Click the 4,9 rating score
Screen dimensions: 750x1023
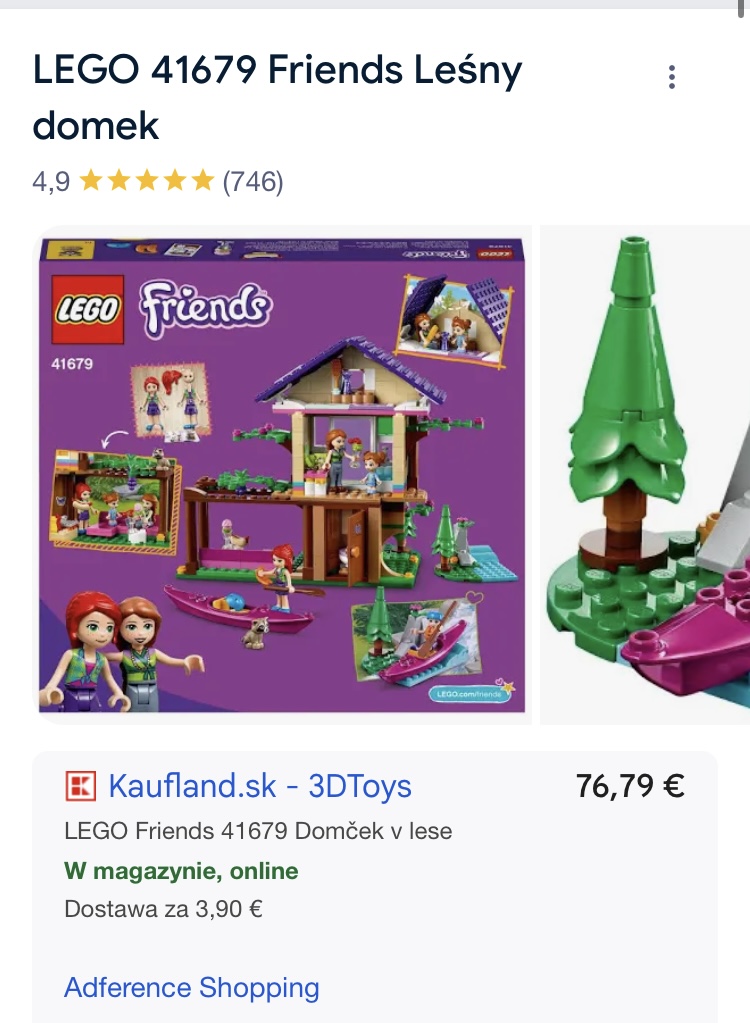(x=51, y=181)
